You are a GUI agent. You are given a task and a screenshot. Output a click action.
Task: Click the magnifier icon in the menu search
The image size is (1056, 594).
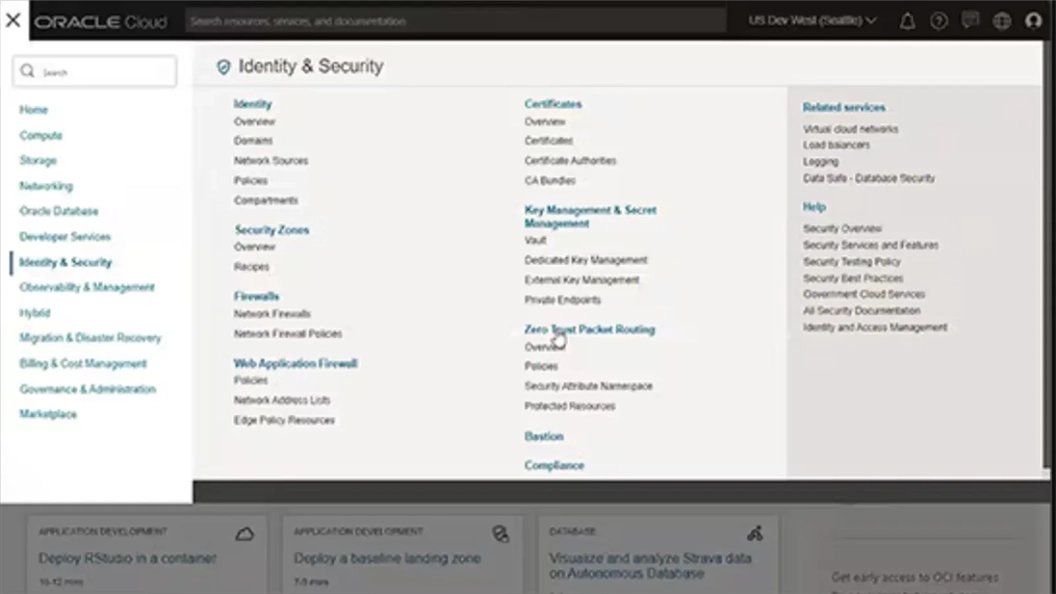pos(28,71)
